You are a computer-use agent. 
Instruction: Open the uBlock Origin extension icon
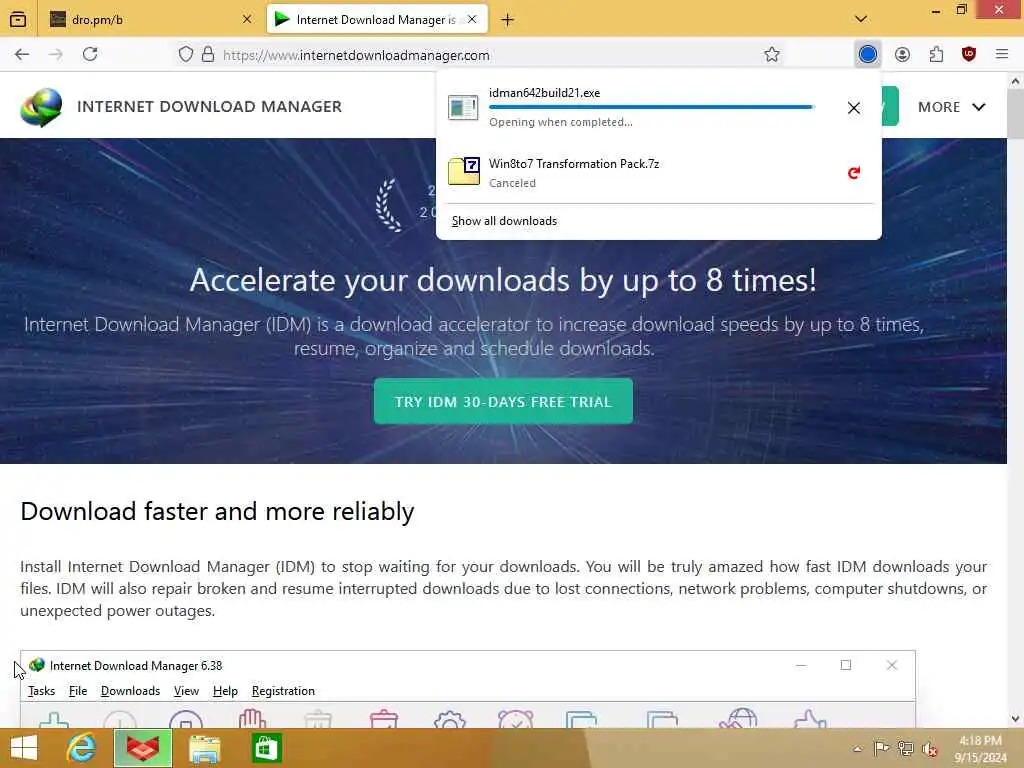click(969, 54)
